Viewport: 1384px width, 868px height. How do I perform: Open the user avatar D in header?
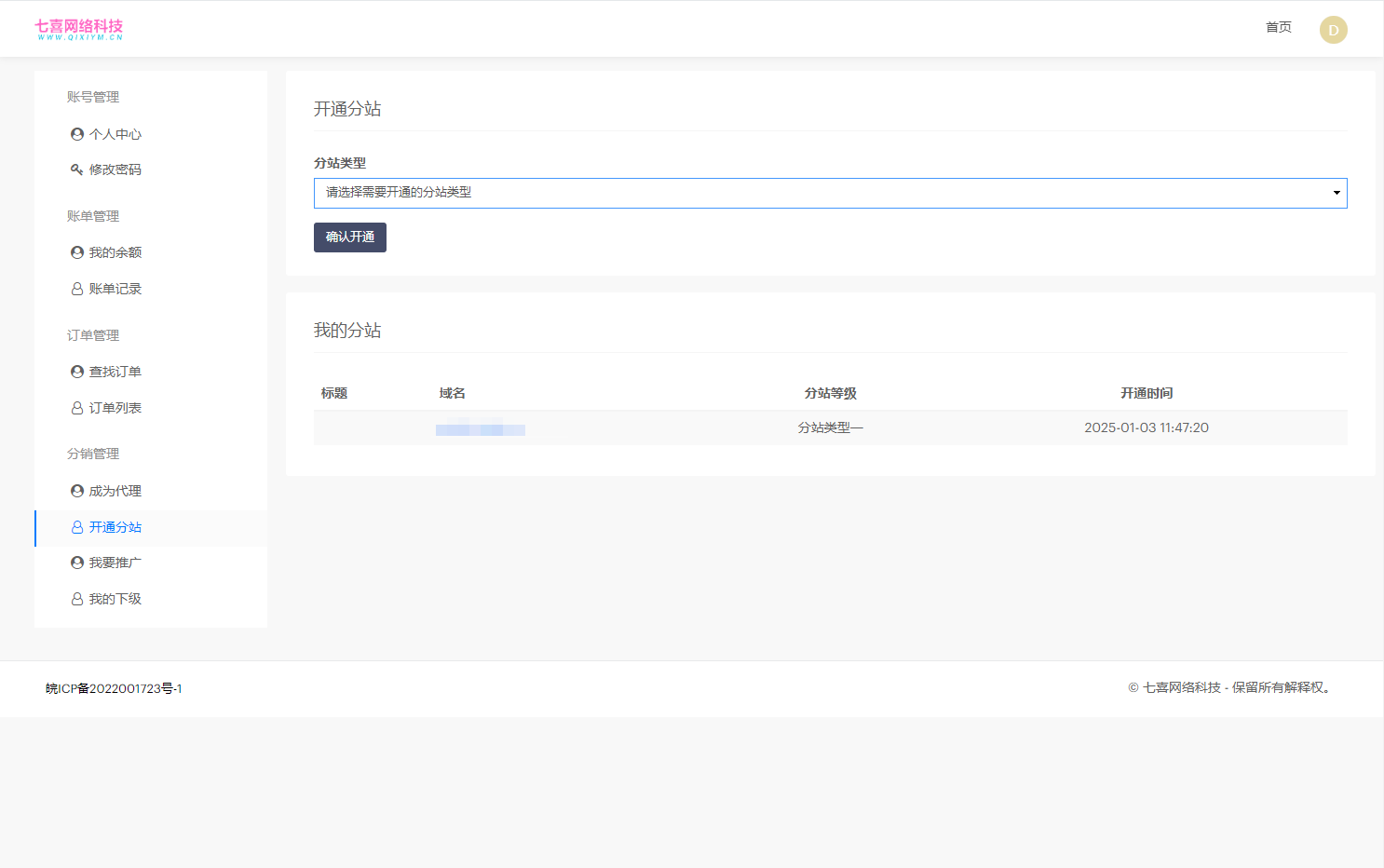[x=1333, y=30]
